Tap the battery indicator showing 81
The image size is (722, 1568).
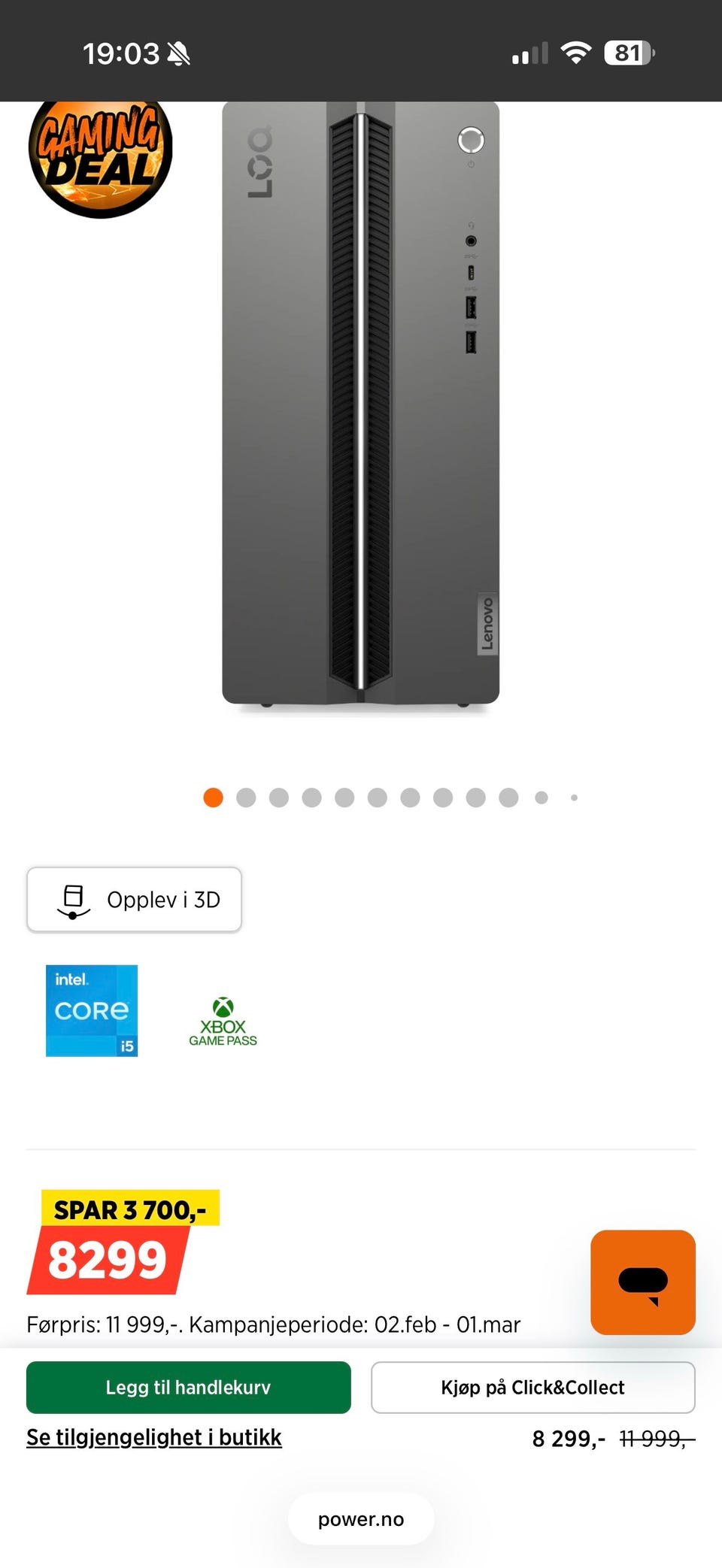tap(629, 53)
